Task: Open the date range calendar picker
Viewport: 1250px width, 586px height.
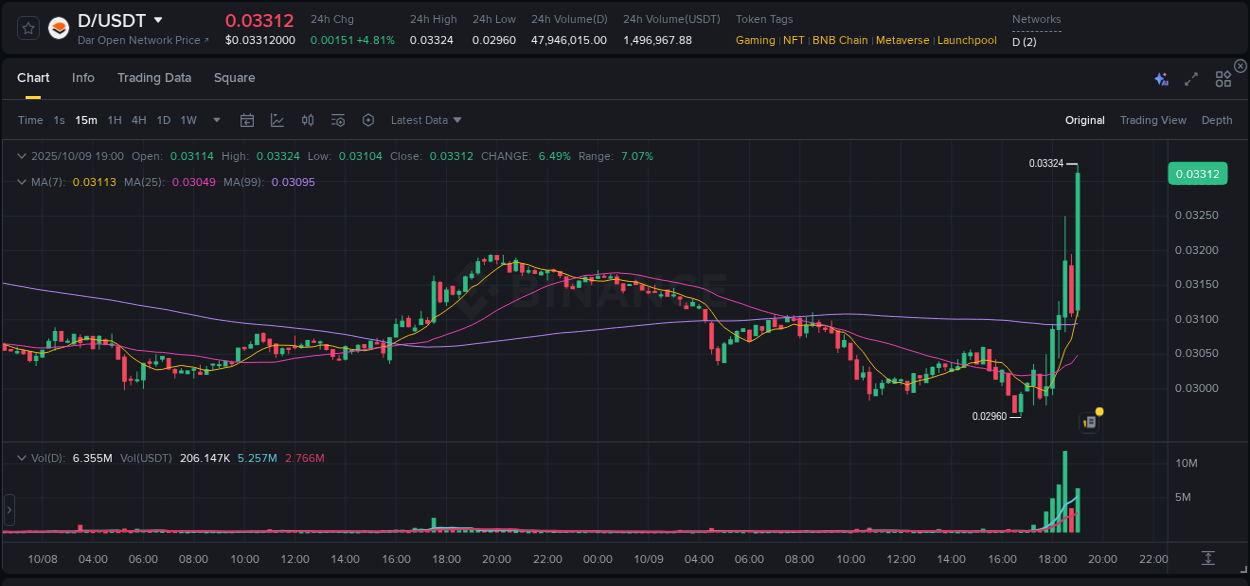Action: tap(247, 120)
